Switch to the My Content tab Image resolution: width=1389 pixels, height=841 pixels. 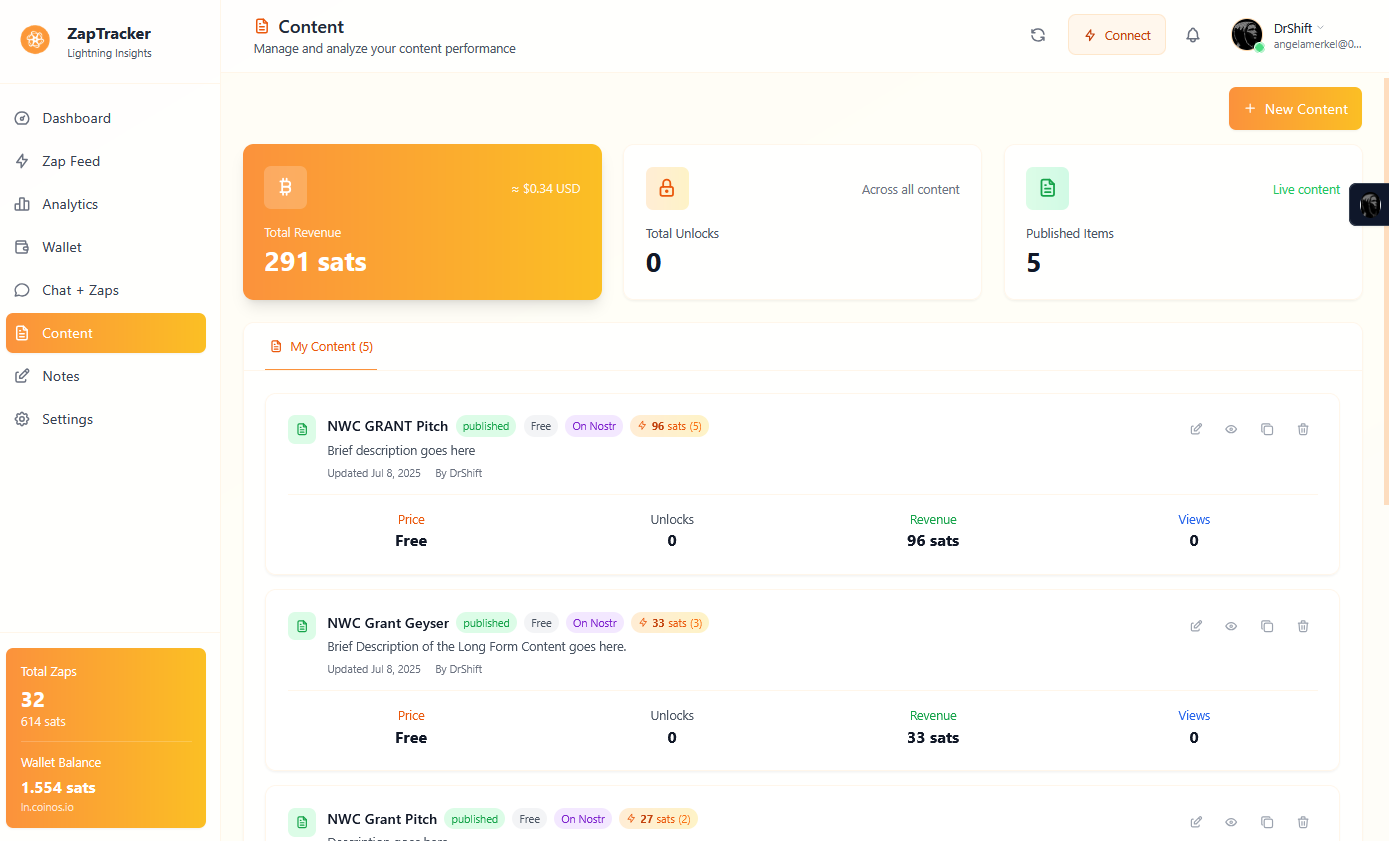pyautogui.click(x=321, y=346)
